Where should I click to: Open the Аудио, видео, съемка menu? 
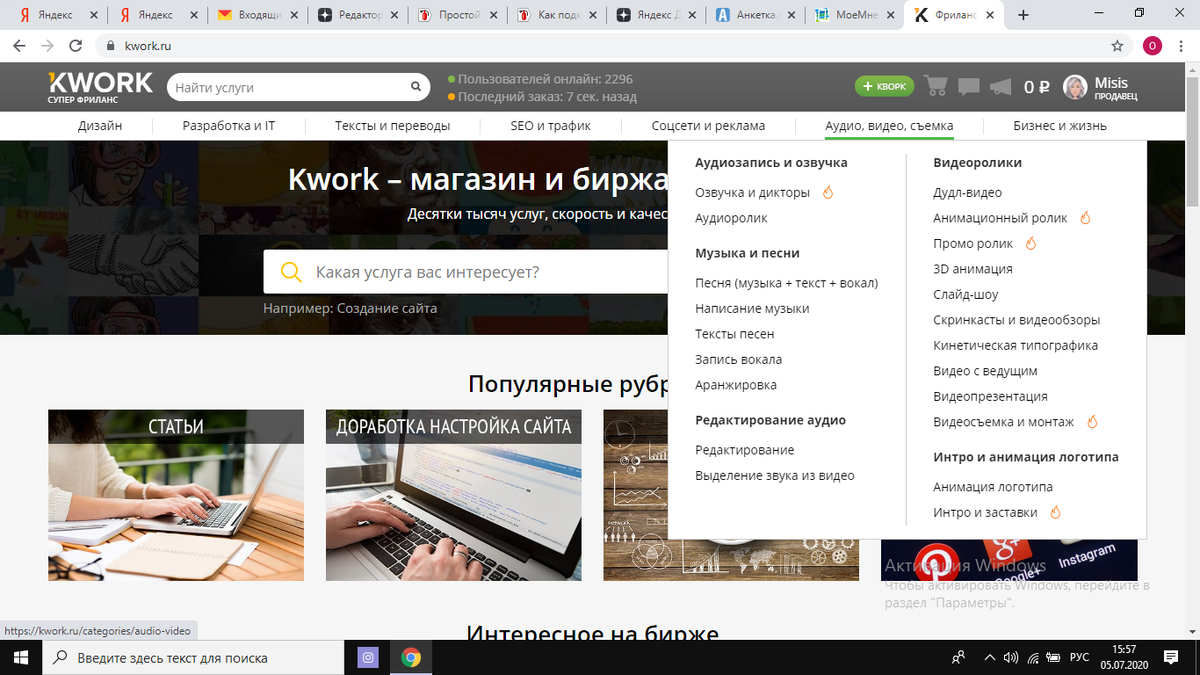[889, 126]
